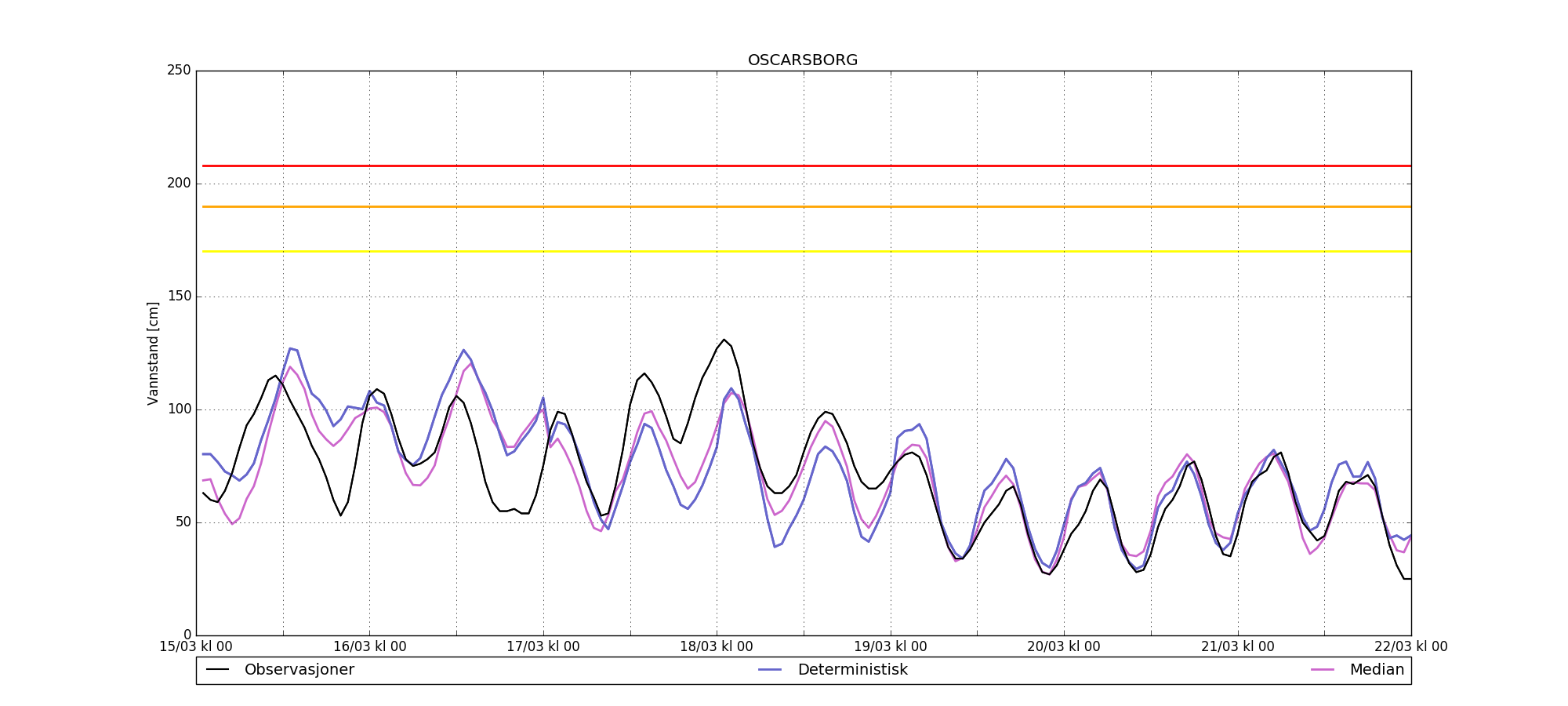Click blue line swatch beside Deterministisk
Image resolution: width=1568 pixels, height=706 pixels.
(771, 670)
